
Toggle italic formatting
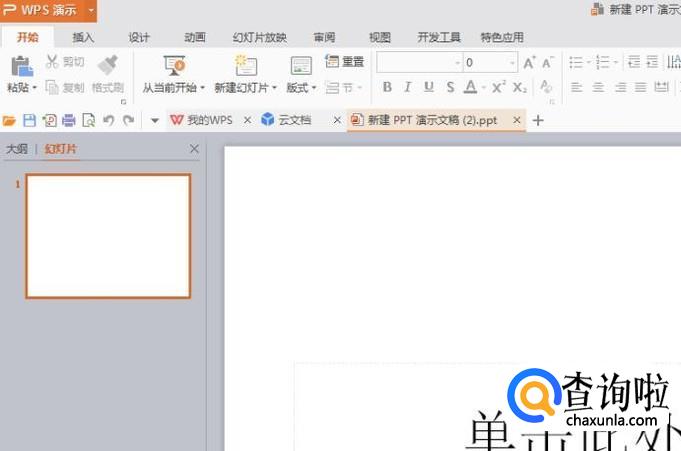coord(407,87)
